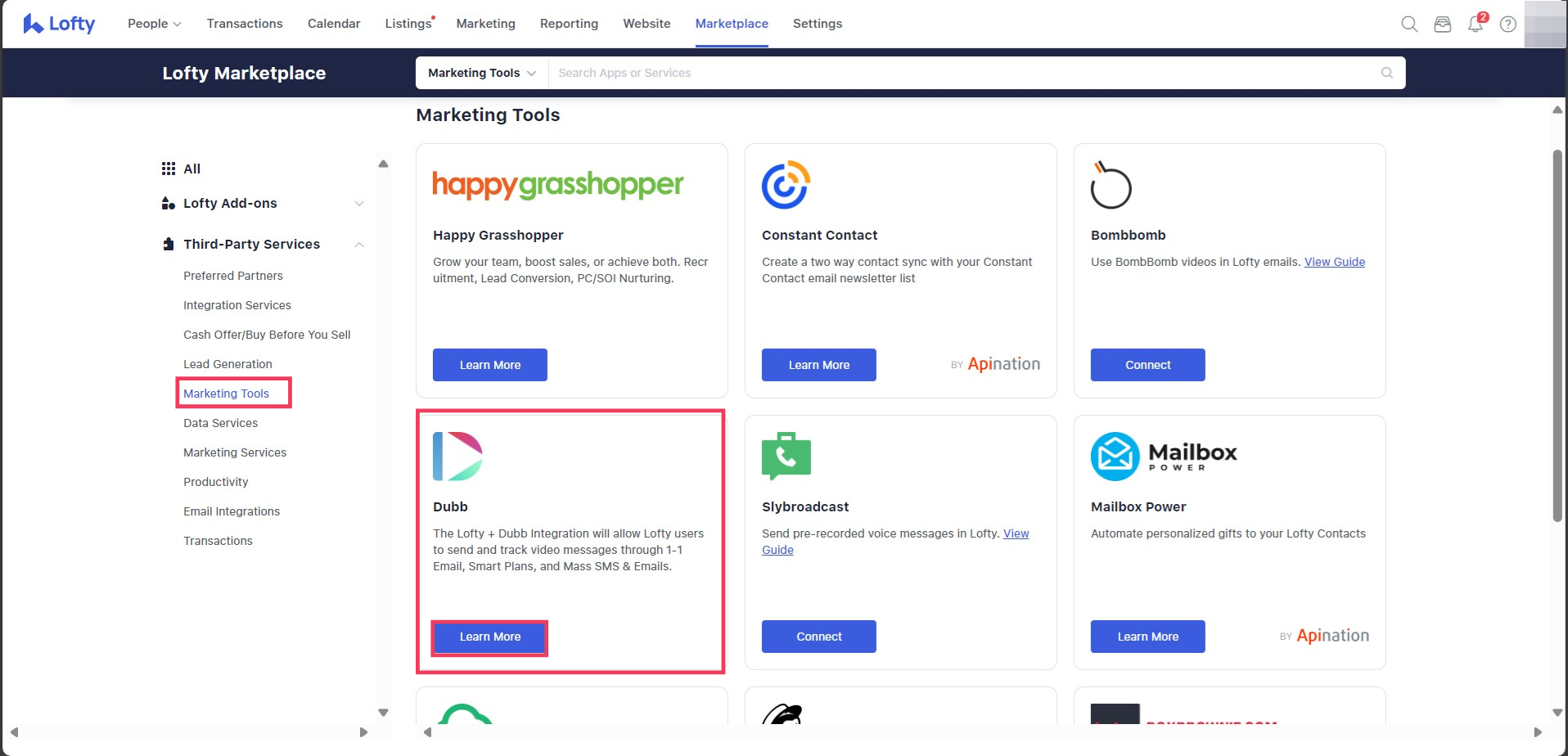The image size is (1568, 756).
Task: Click Learn More on Mailbox Power
Action: point(1148,637)
